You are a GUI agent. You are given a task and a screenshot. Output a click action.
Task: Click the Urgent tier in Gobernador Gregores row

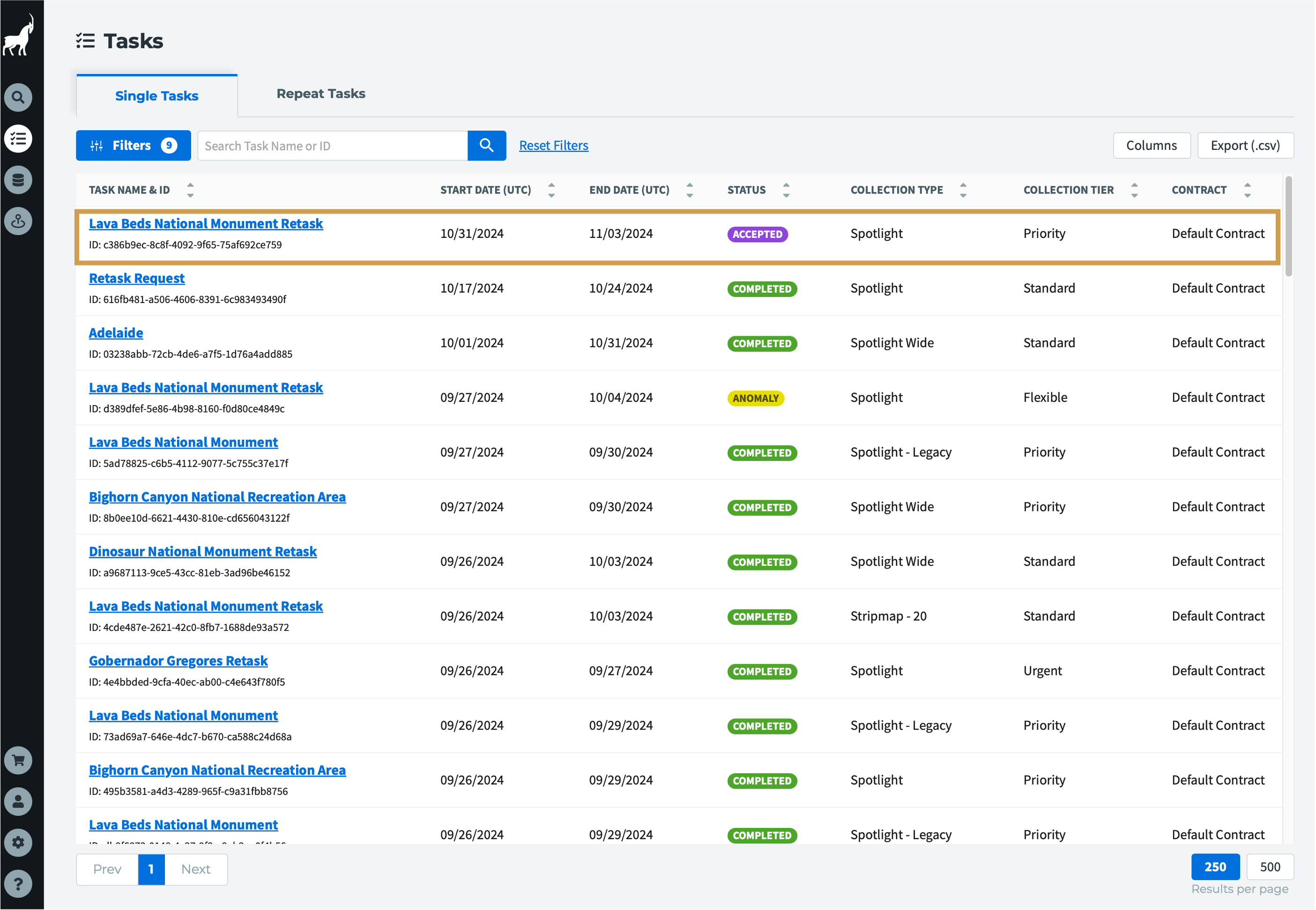pyautogui.click(x=1043, y=671)
